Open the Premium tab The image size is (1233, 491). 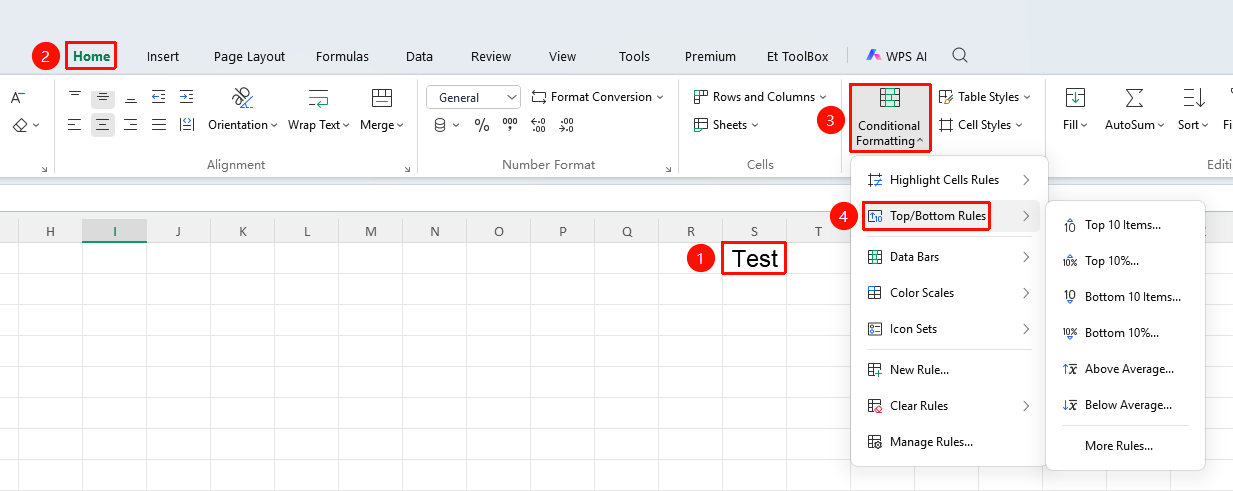pyautogui.click(x=710, y=56)
